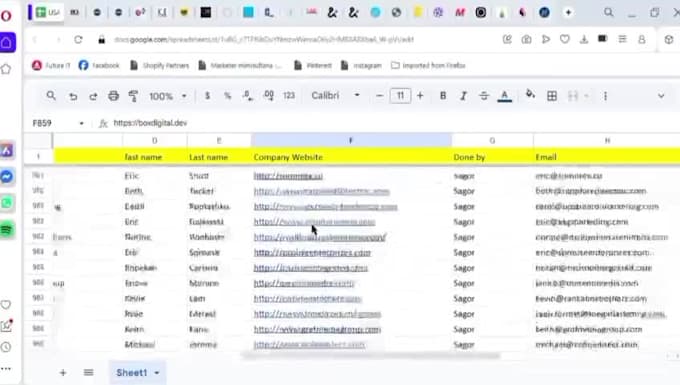This screenshot has width=680, height=385.
Task: Print the spreadsheet with printer icon
Action: coord(113,96)
